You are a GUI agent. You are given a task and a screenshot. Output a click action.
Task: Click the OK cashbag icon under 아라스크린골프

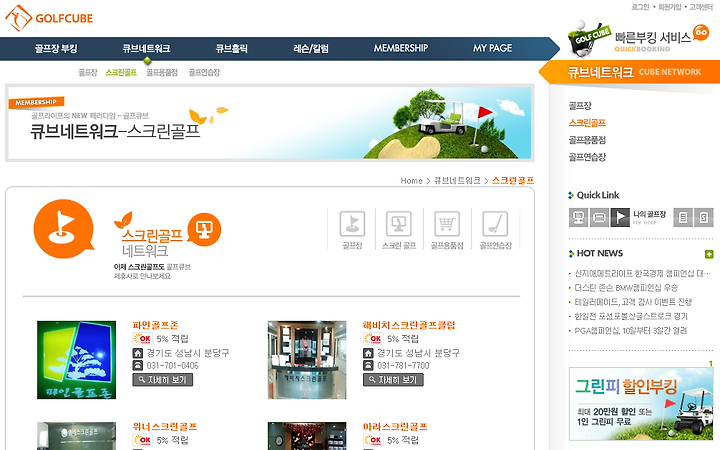click(x=373, y=440)
